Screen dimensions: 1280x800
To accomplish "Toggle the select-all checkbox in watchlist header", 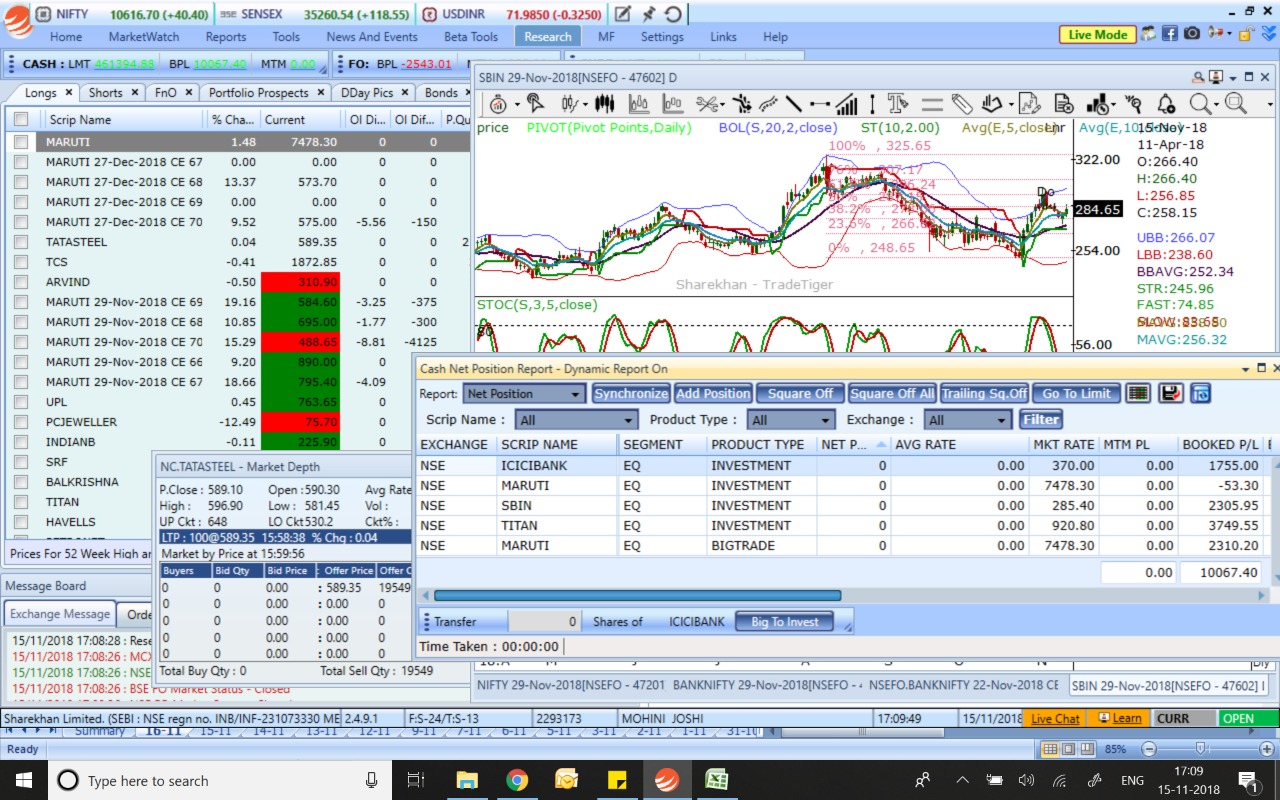I will (21, 119).
